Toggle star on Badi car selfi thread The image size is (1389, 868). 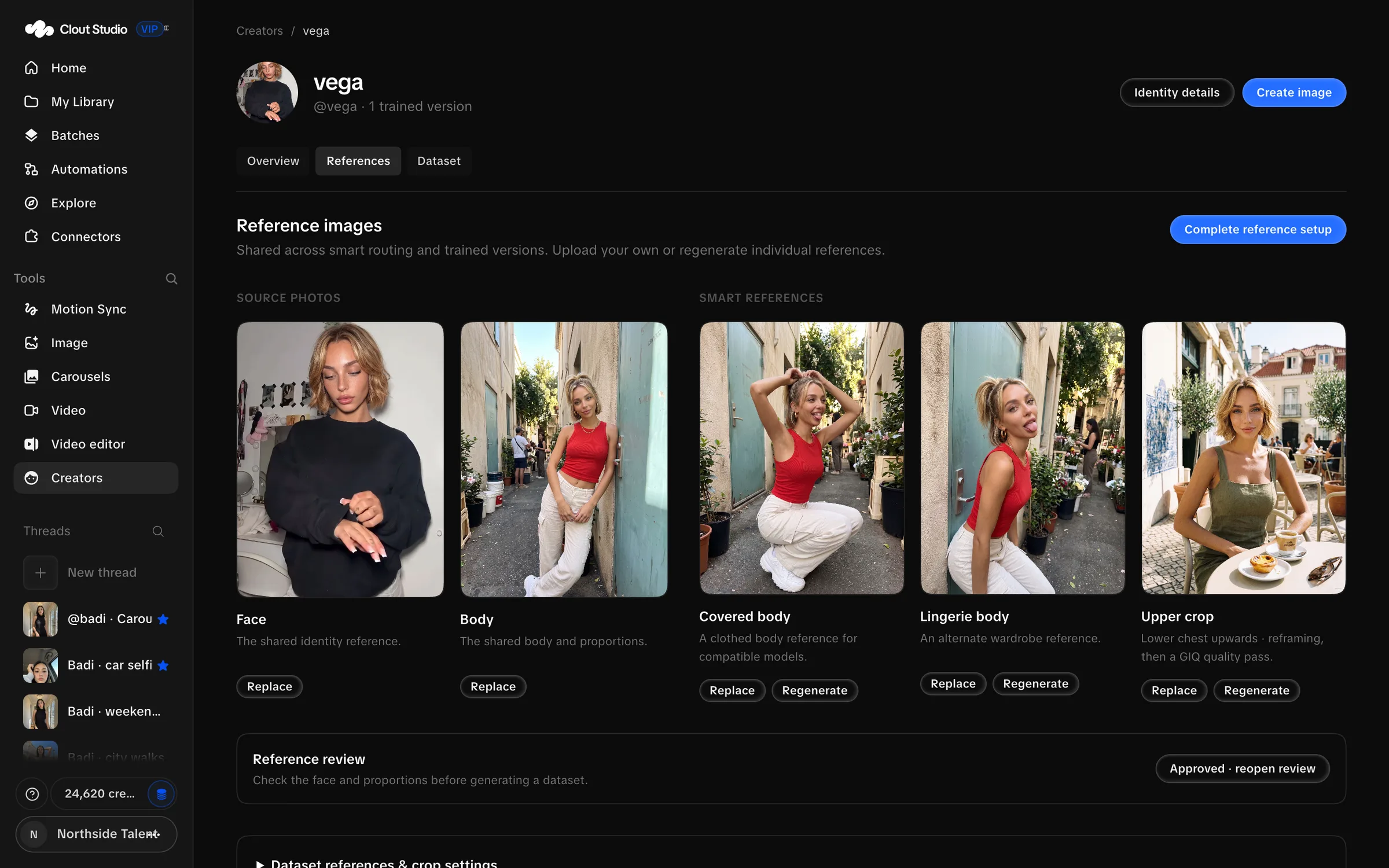(x=163, y=665)
